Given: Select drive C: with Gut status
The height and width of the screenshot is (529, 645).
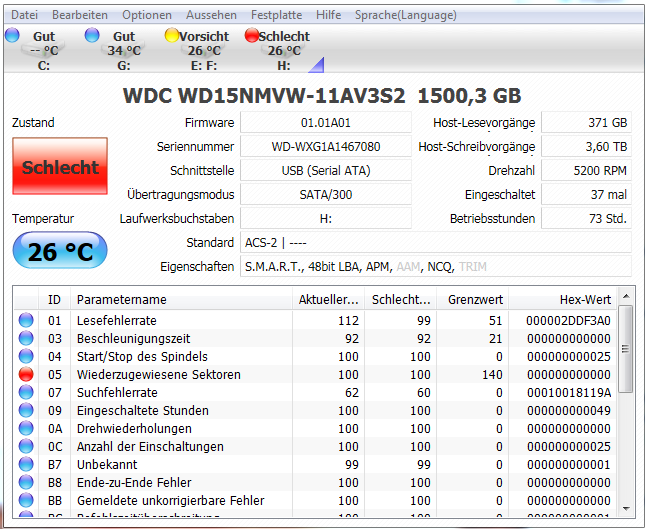Looking at the screenshot, I should 43,50.
